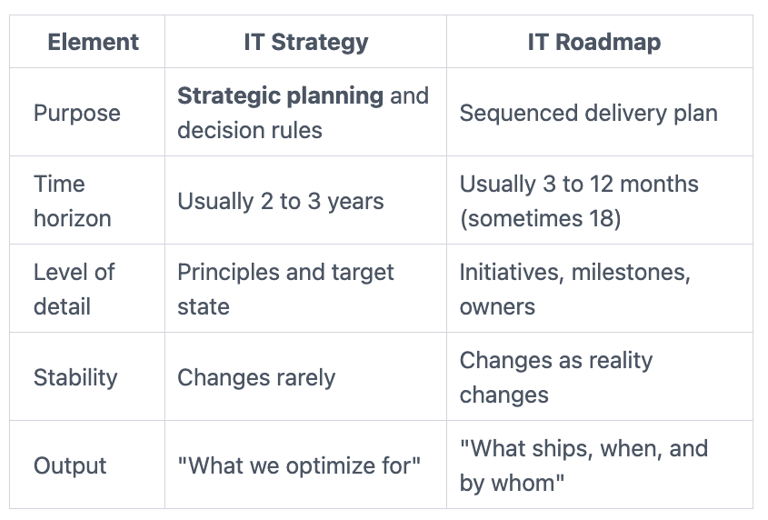
Task: Click the 'Usually 3 to 12 months' cell
Action: click(579, 184)
